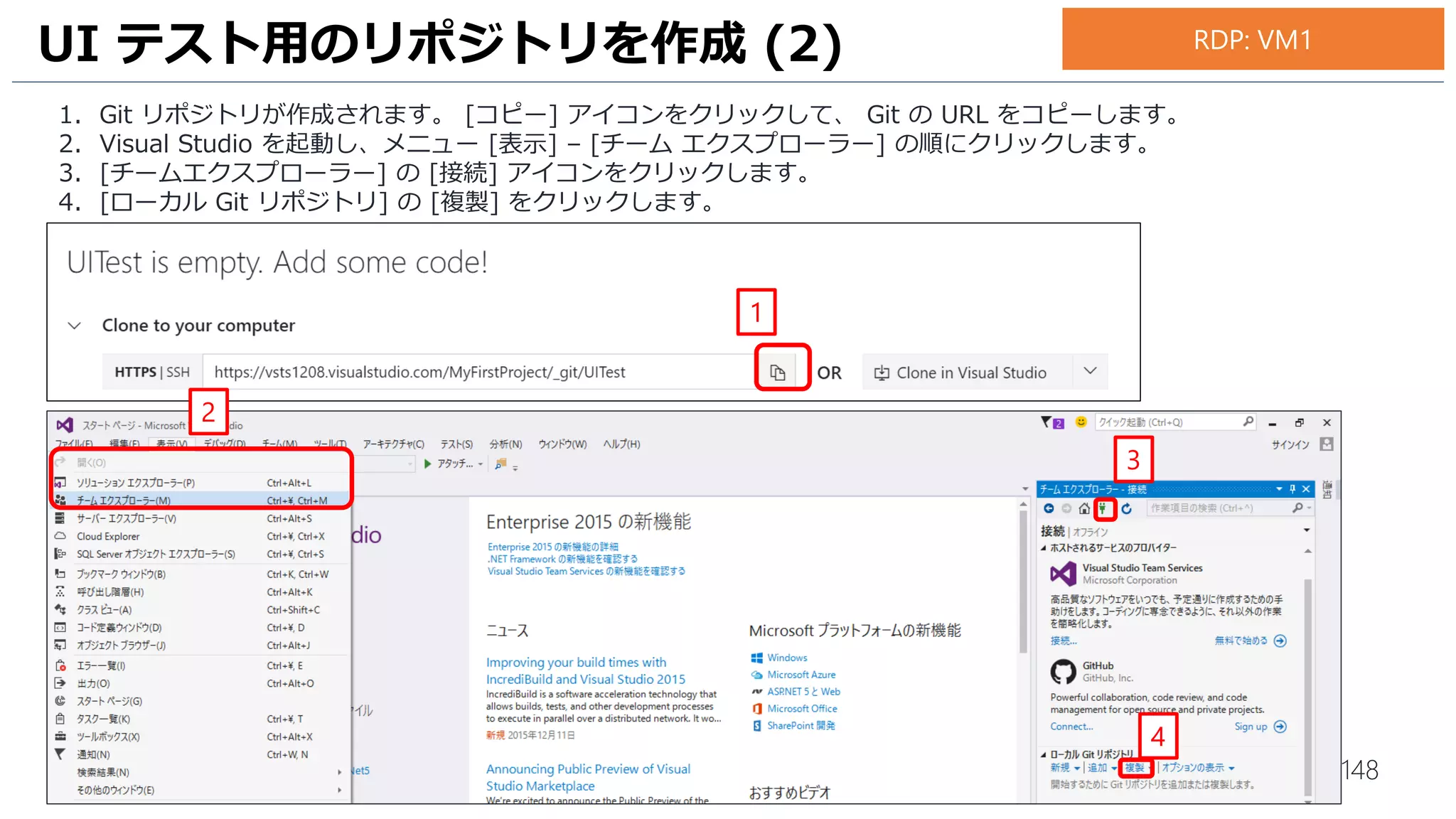Open the アーキテクチャ(C) menu
This screenshot has height=819, width=1456.
(393, 444)
